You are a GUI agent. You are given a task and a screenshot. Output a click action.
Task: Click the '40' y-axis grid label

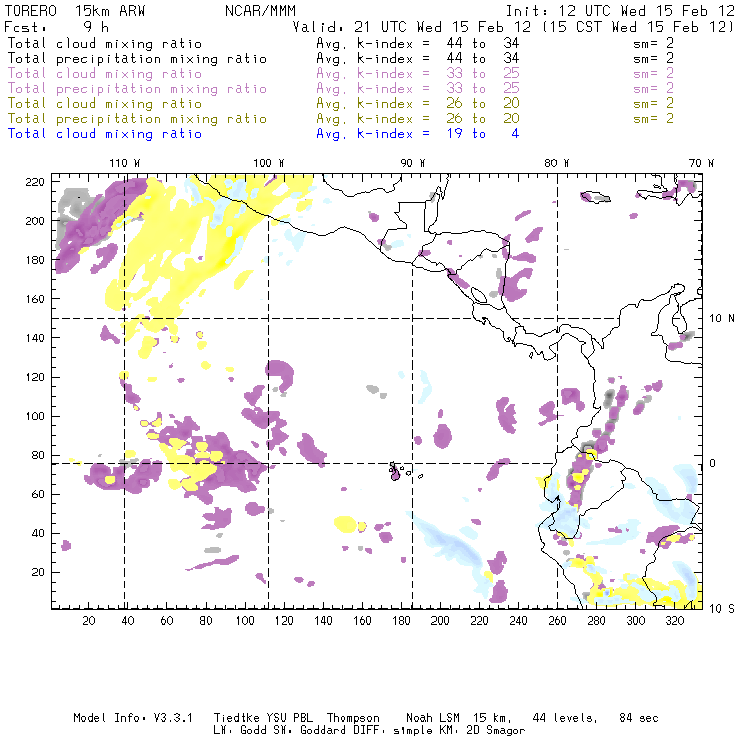(38, 533)
